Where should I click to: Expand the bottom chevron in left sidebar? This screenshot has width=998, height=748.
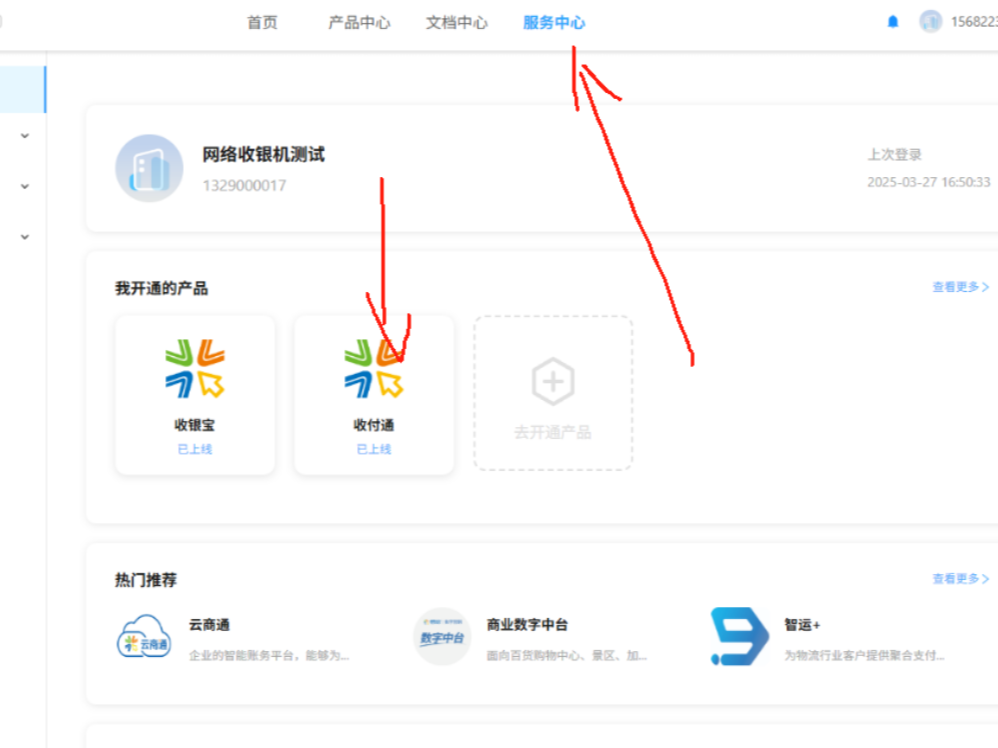point(25,237)
